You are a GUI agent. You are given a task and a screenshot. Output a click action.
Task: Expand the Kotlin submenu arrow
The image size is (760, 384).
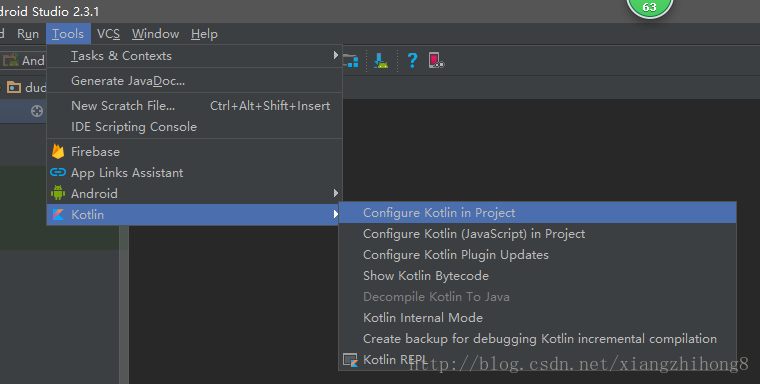point(335,214)
